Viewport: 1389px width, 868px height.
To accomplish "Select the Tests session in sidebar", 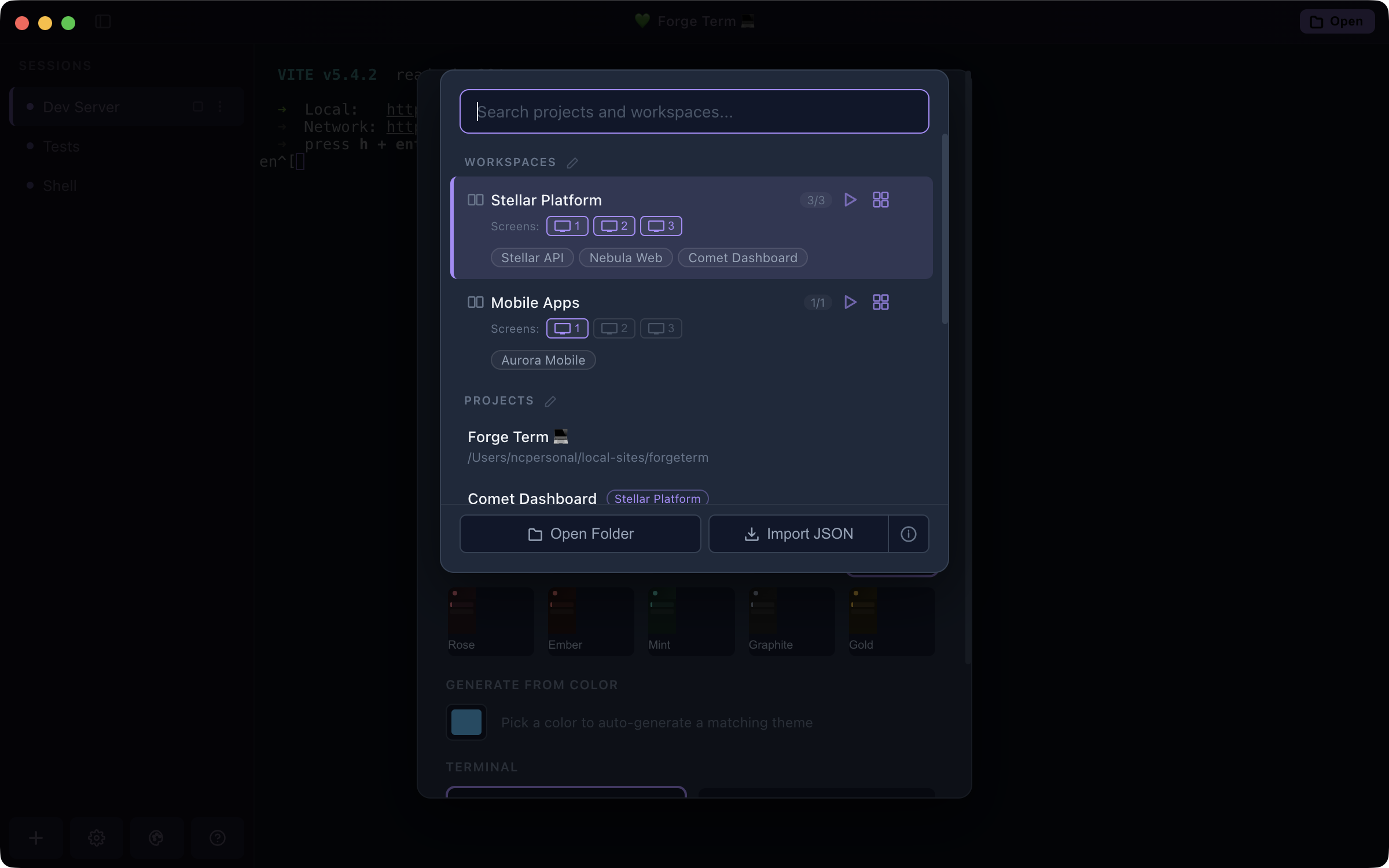I will click(x=61, y=146).
